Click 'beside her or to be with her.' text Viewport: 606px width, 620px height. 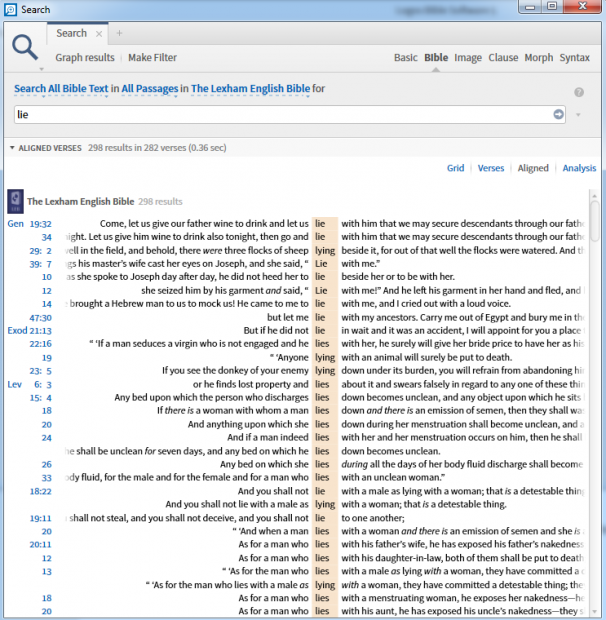tap(398, 277)
